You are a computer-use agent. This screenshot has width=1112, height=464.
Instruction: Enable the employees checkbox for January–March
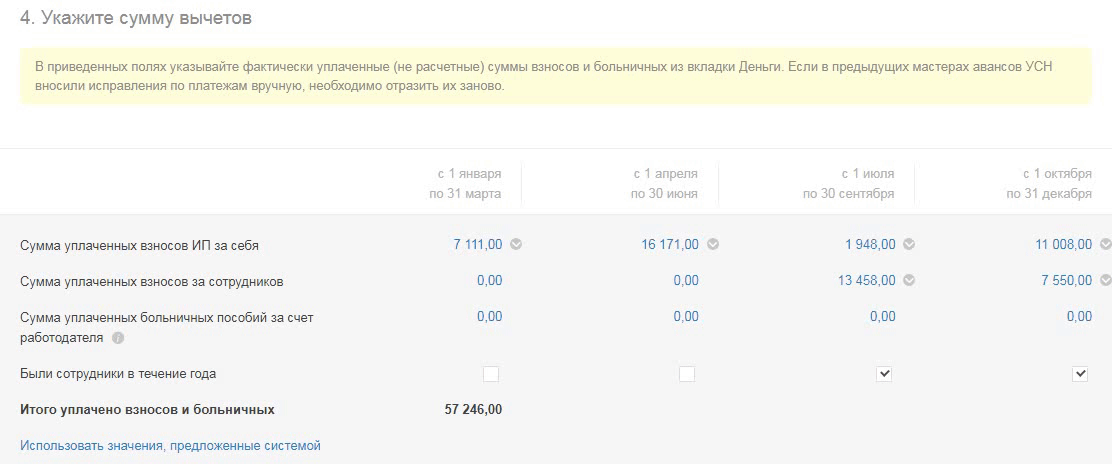tap(490, 374)
